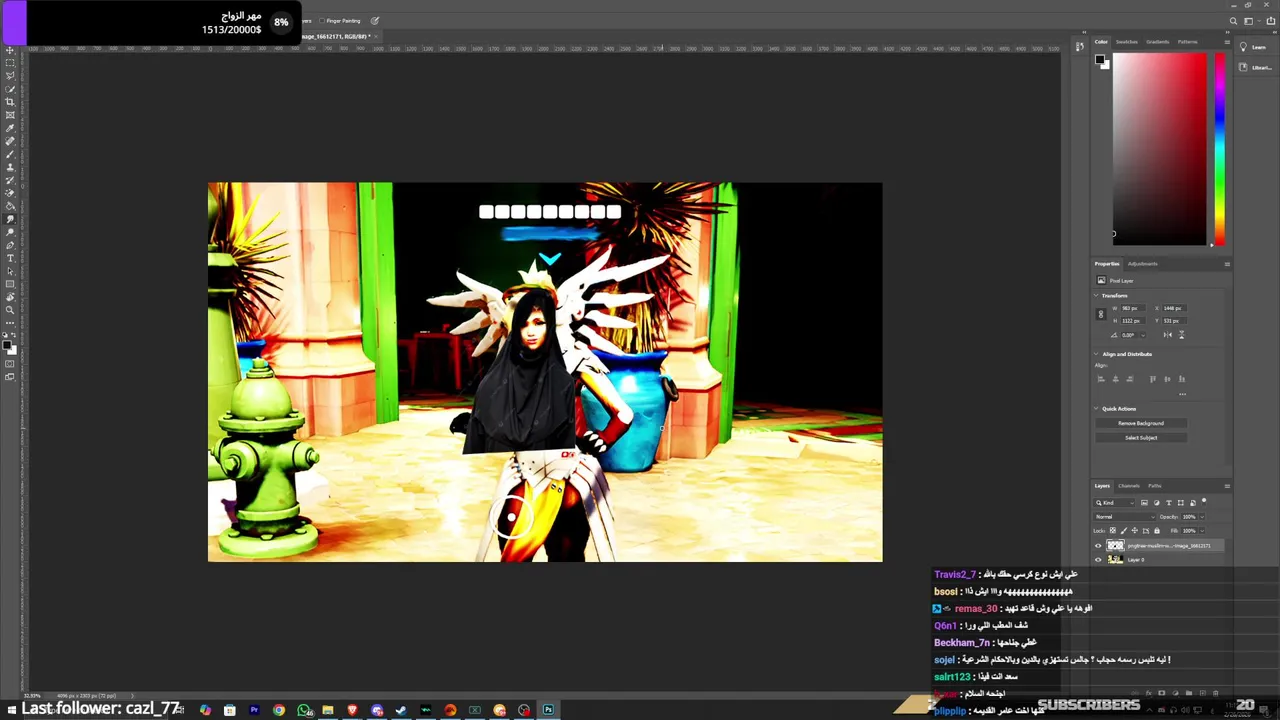The height and width of the screenshot is (720, 1280).
Task: Click the foreground color swatch in toolbar
Action: point(7,345)
